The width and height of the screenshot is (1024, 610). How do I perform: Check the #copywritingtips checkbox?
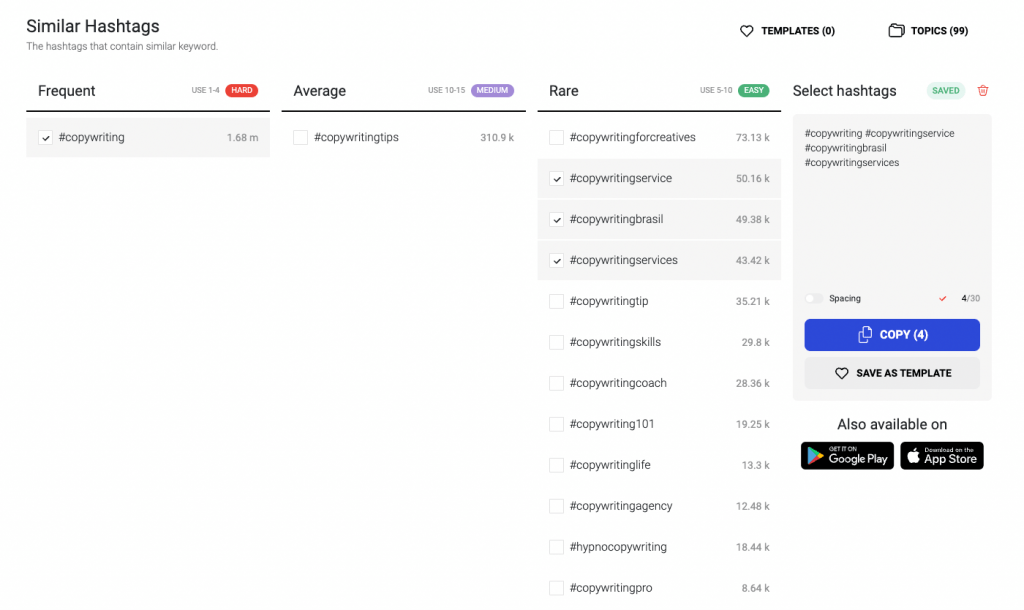(300, 138)
